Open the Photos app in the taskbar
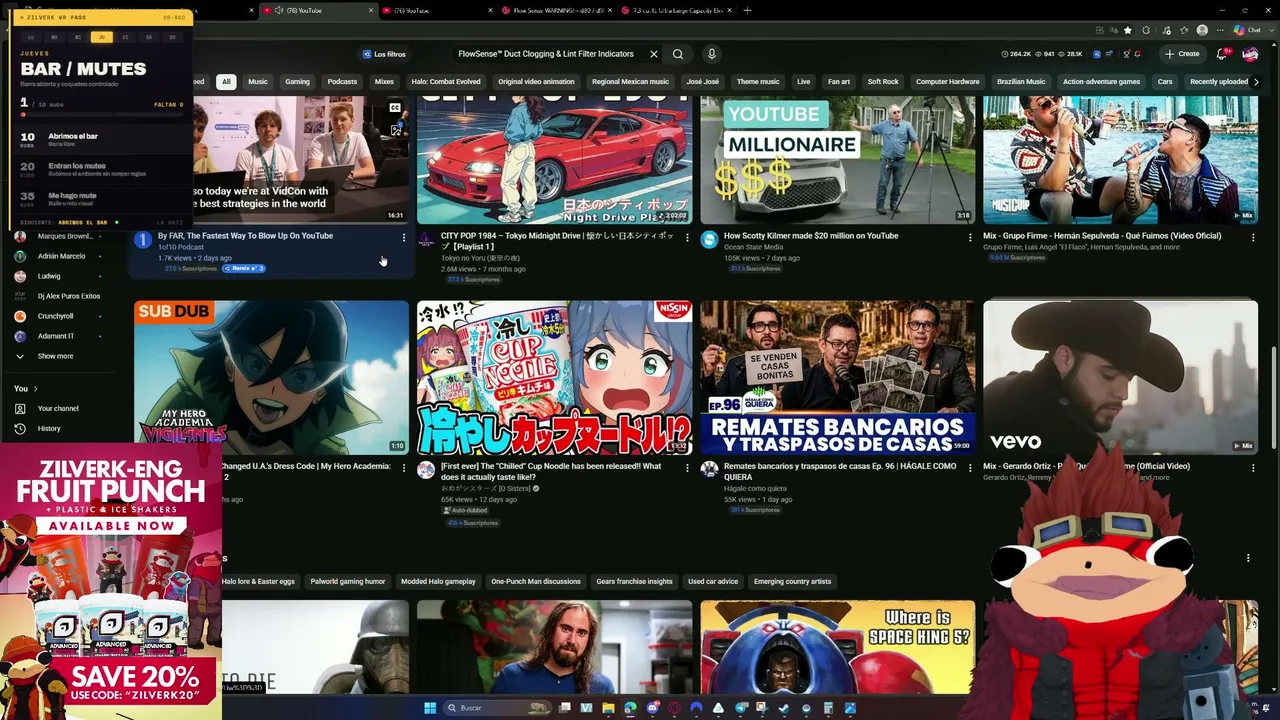The width and height of the screenshot is (1280, 720). 850,708
